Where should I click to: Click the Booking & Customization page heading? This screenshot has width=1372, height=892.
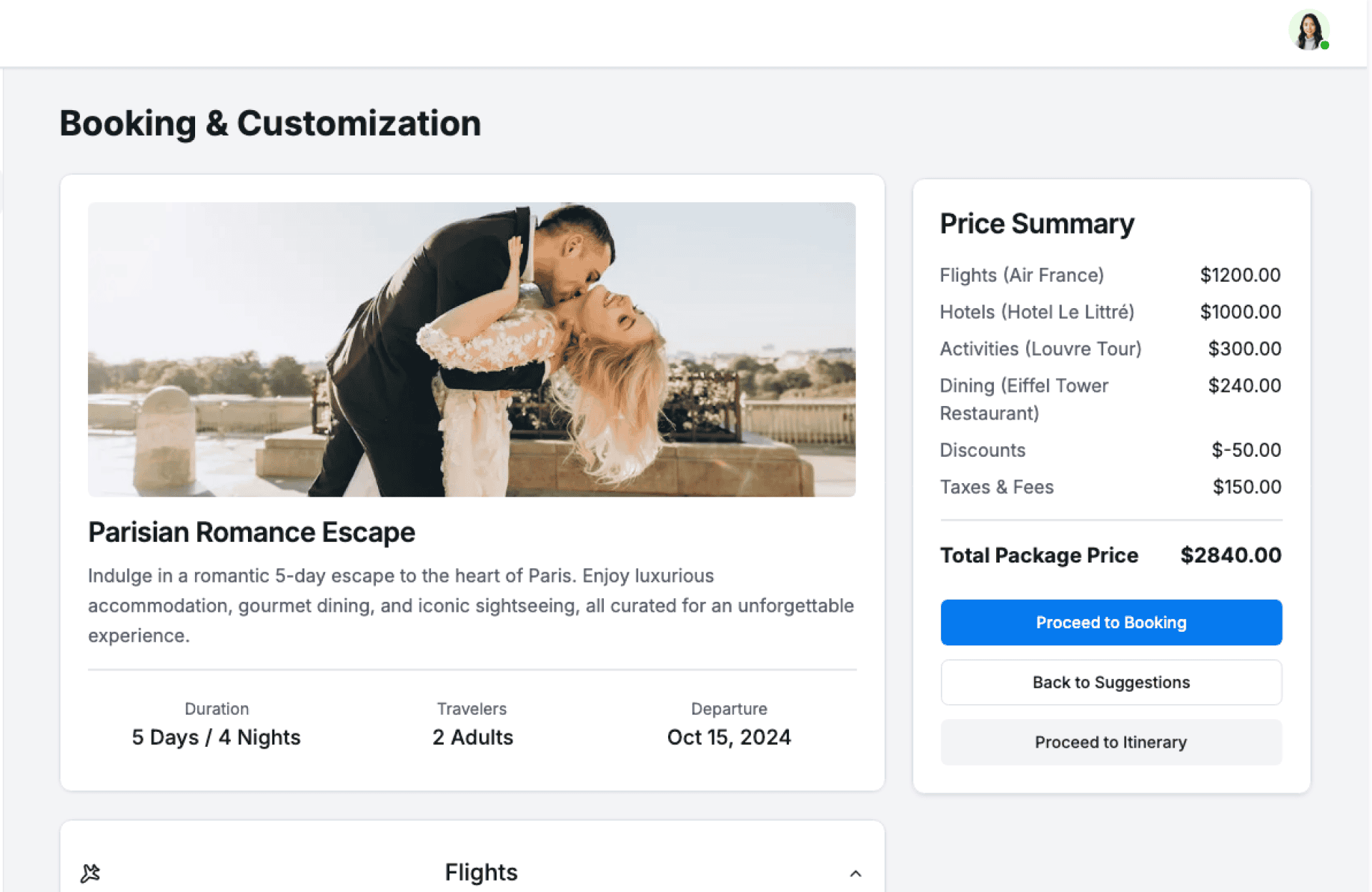pyautogui.click(x=270, y=124)
